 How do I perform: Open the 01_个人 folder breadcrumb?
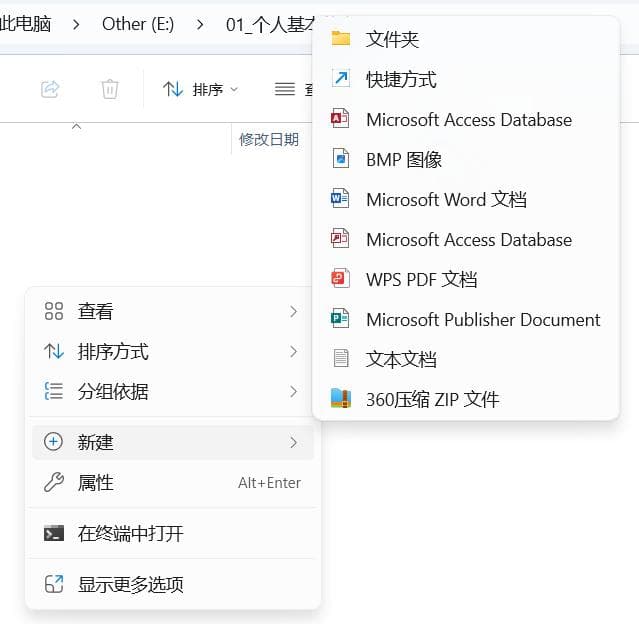[x=270, y=25]
